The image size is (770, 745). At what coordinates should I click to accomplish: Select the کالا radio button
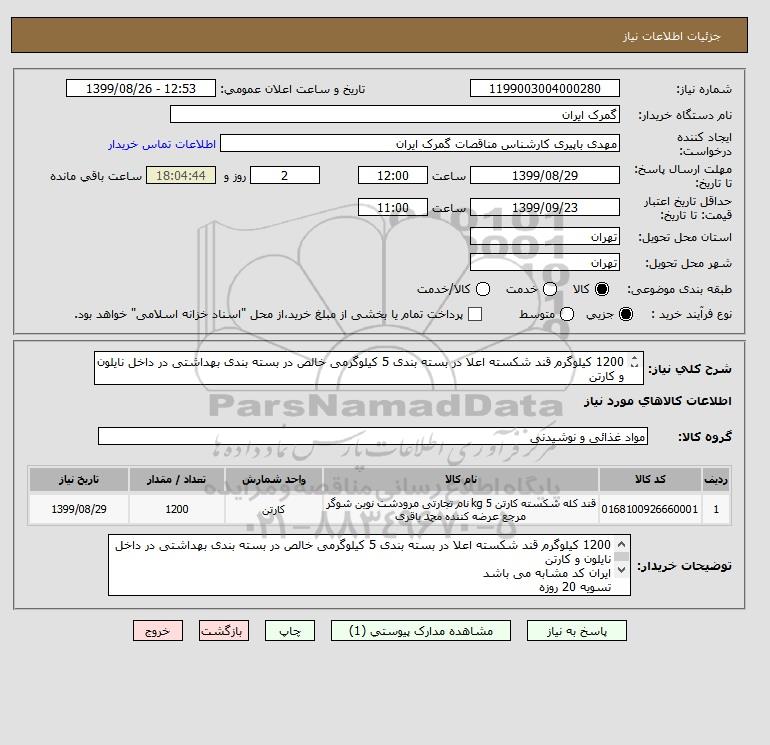(602, 289)
